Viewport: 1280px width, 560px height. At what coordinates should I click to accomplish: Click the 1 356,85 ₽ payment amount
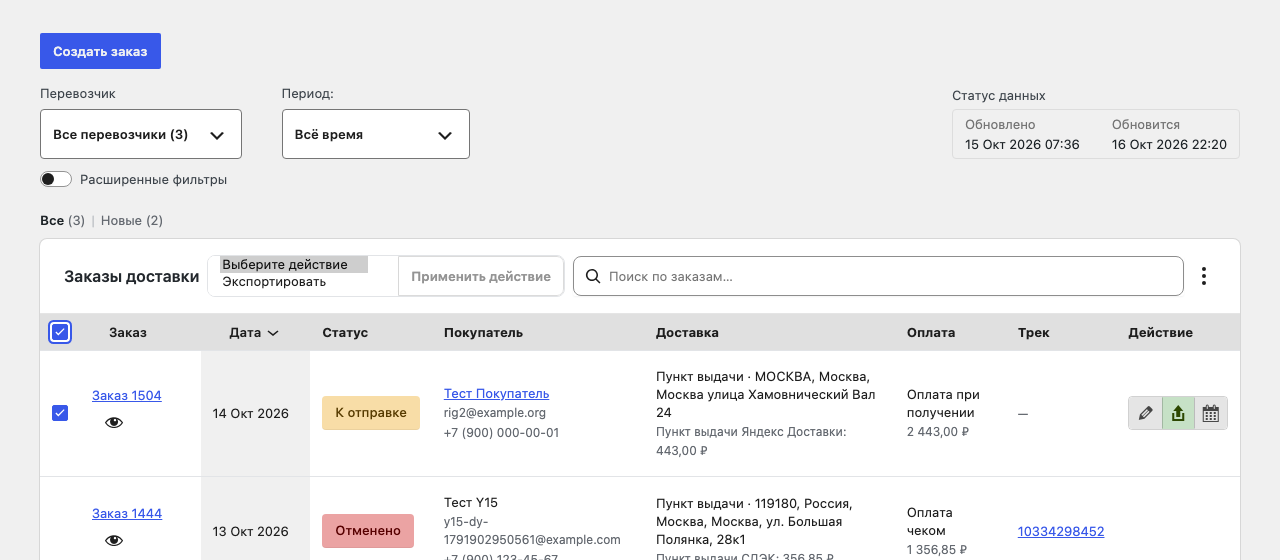(937, 550)
